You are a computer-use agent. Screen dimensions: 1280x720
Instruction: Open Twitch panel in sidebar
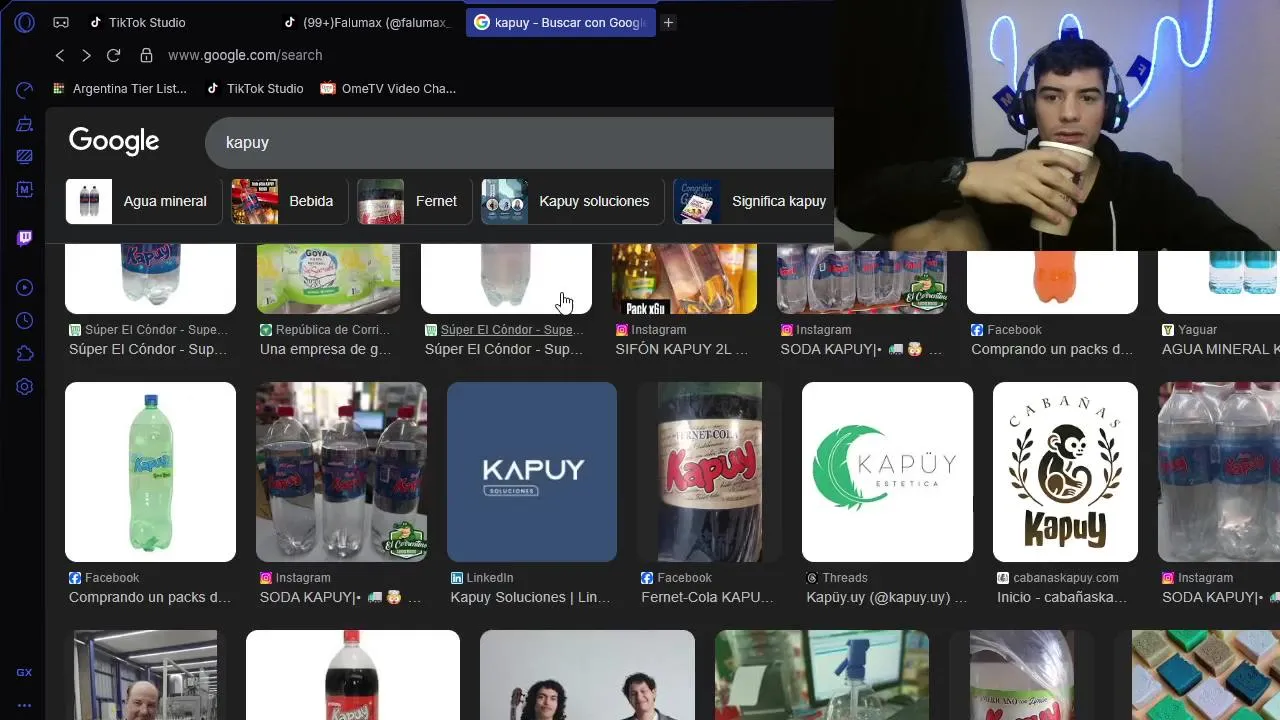24,238
